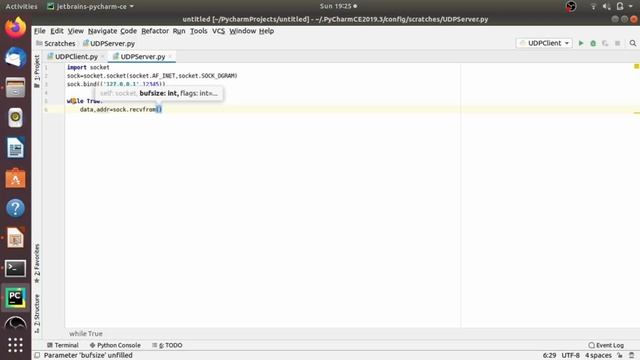Click the PyCharm icon in the dock

[16, 298]
